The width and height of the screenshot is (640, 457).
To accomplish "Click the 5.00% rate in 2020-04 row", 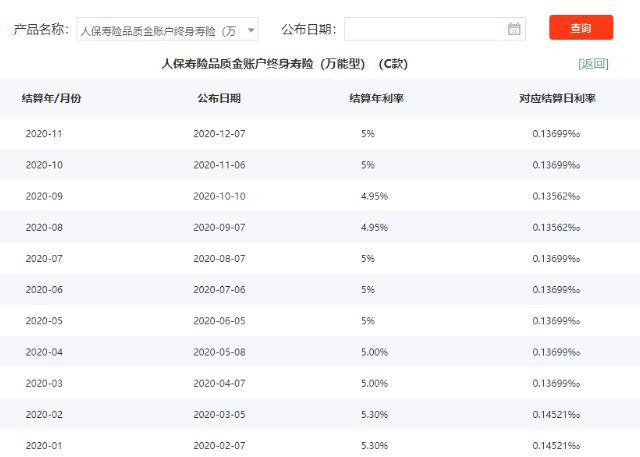I will (374, 352).
